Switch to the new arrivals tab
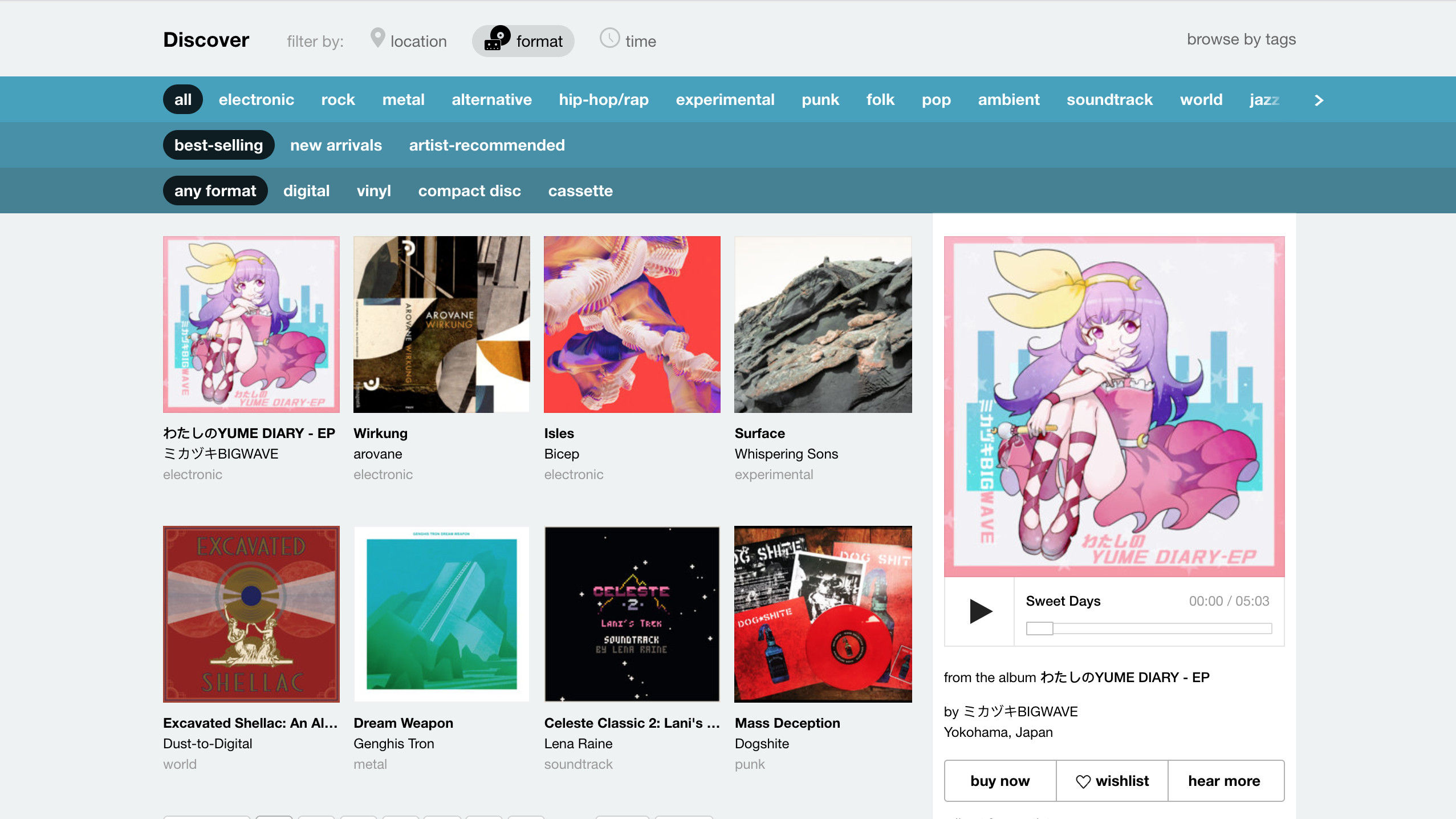The height and width of the screenshot is (819, 1456). (x=335, y=145)
